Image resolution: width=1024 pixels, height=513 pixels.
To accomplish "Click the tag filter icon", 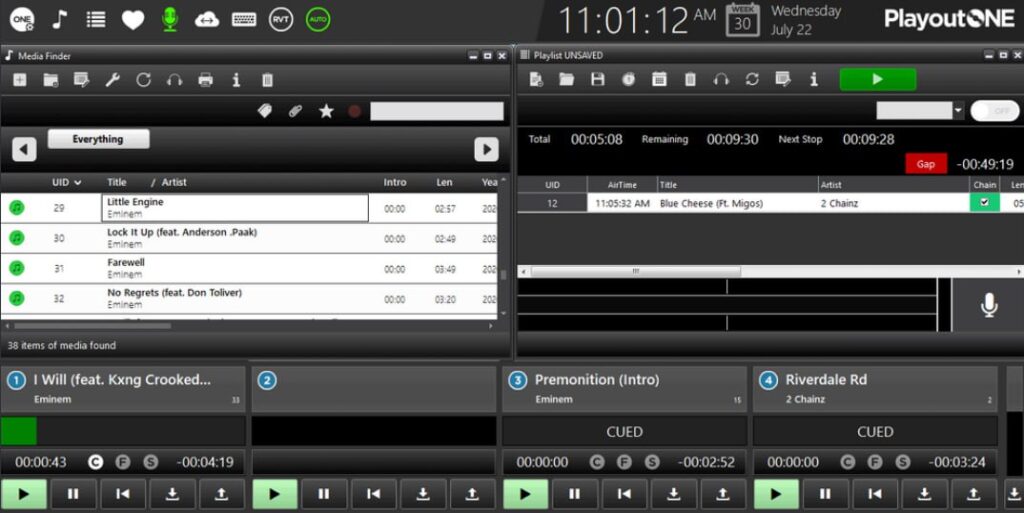I will click(x=264, y=111).
